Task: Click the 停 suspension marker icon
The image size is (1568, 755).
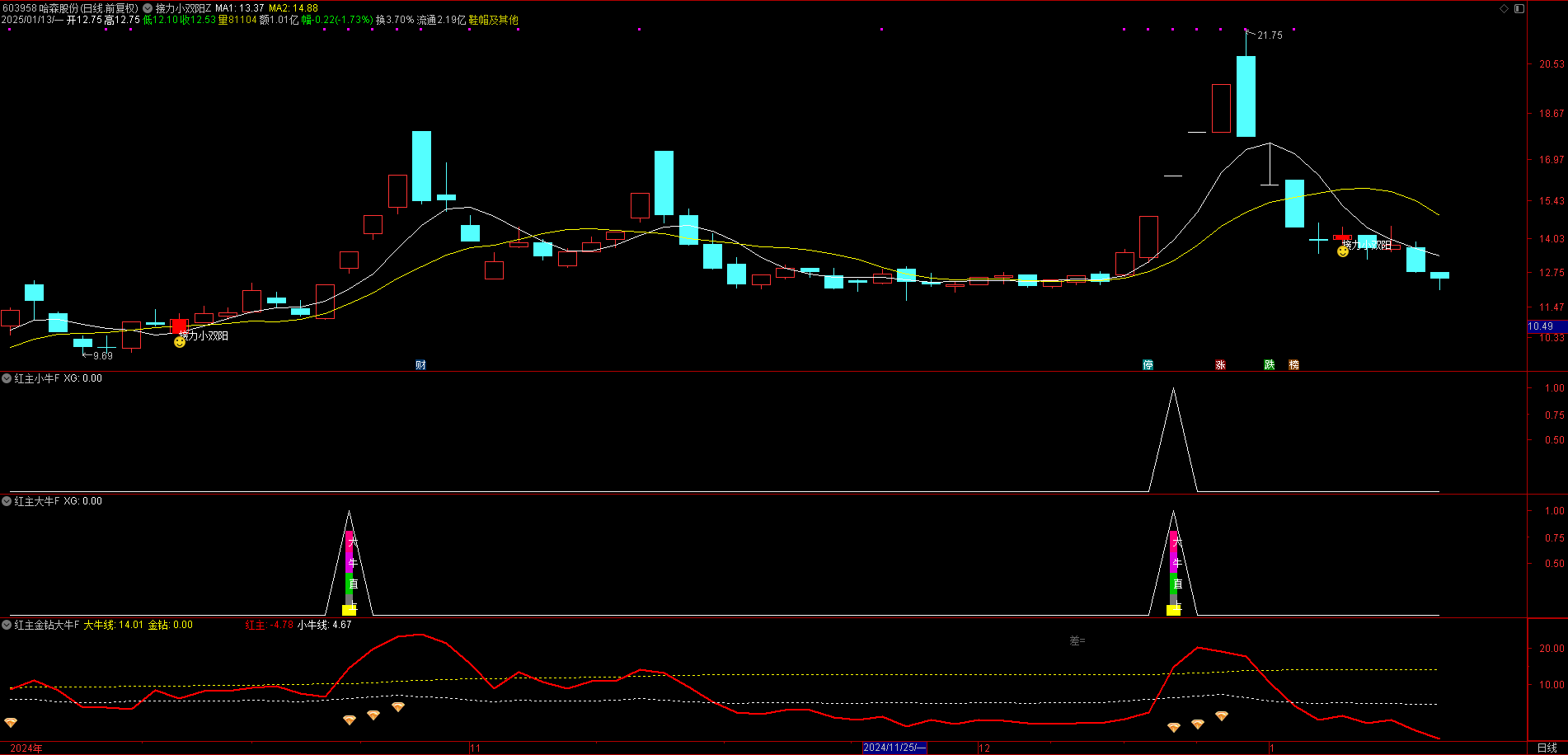Action: [1148, 365]
